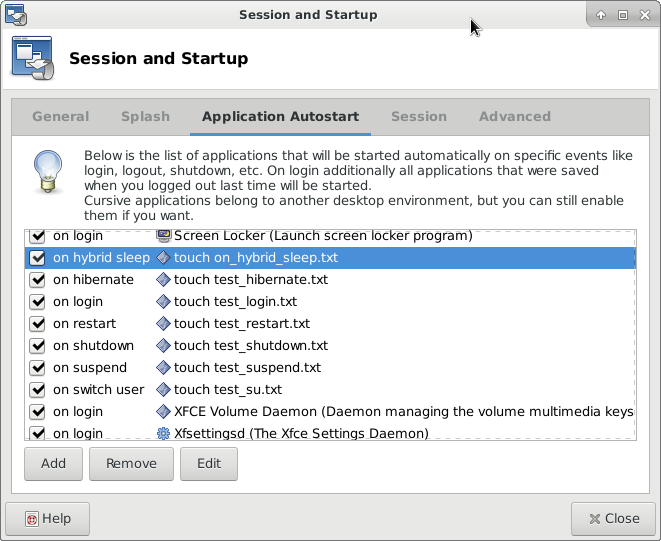Switch to the General tab
The width and height of the screenshot is (661, 541).
point(61,117)
